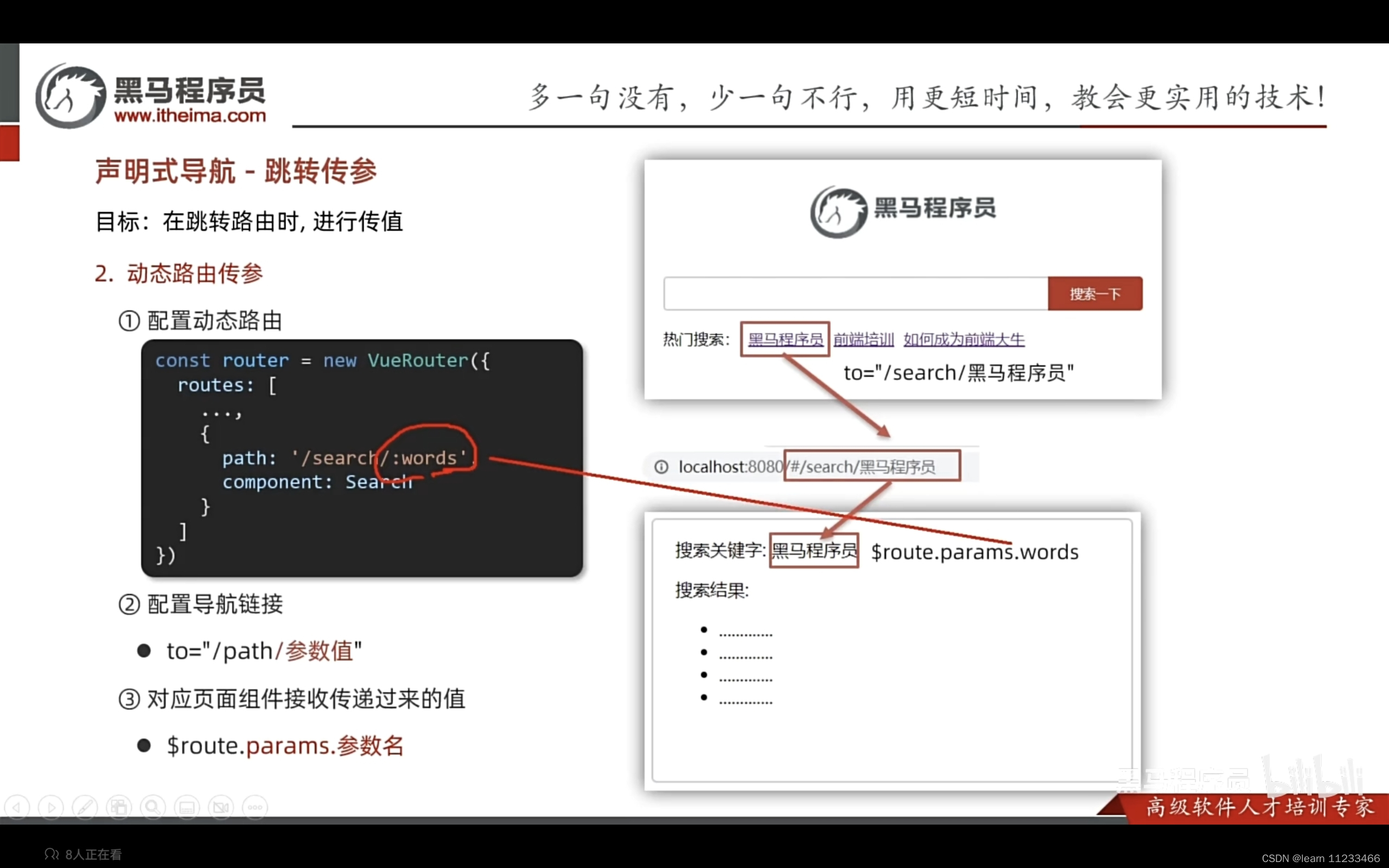This screenshot has width=1389, height=868.
Task: Click the www.itheima.com URL text
Action: click(x=190, y=116)
